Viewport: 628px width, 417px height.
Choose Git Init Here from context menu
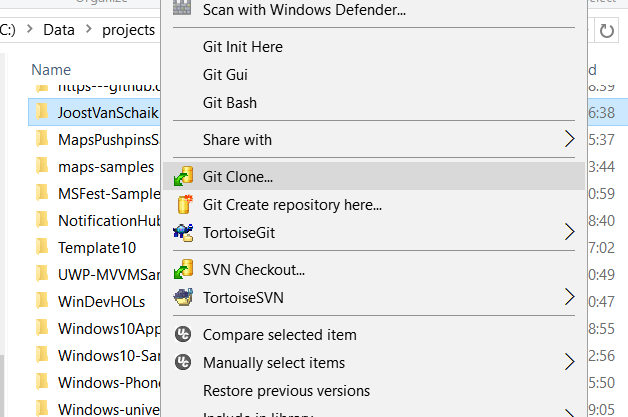pyautogui.click(x=242, y=47)
